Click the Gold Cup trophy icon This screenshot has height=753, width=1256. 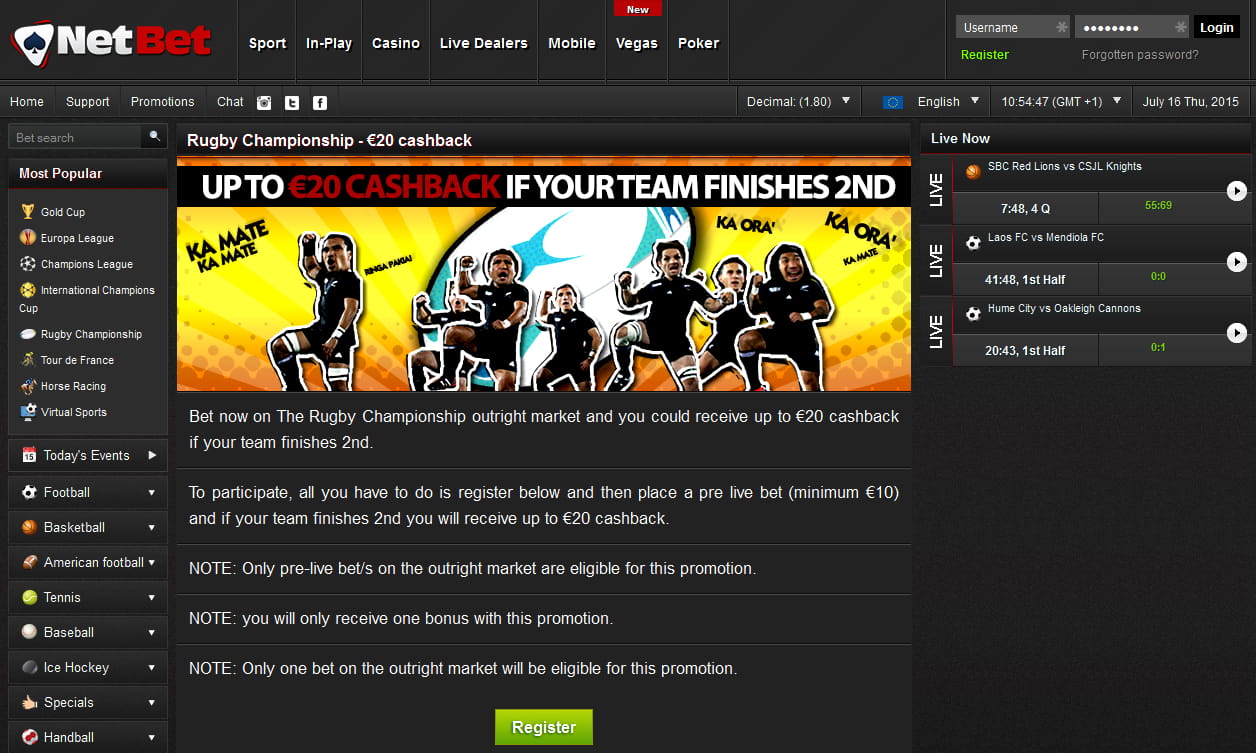[x=27, y=212]
